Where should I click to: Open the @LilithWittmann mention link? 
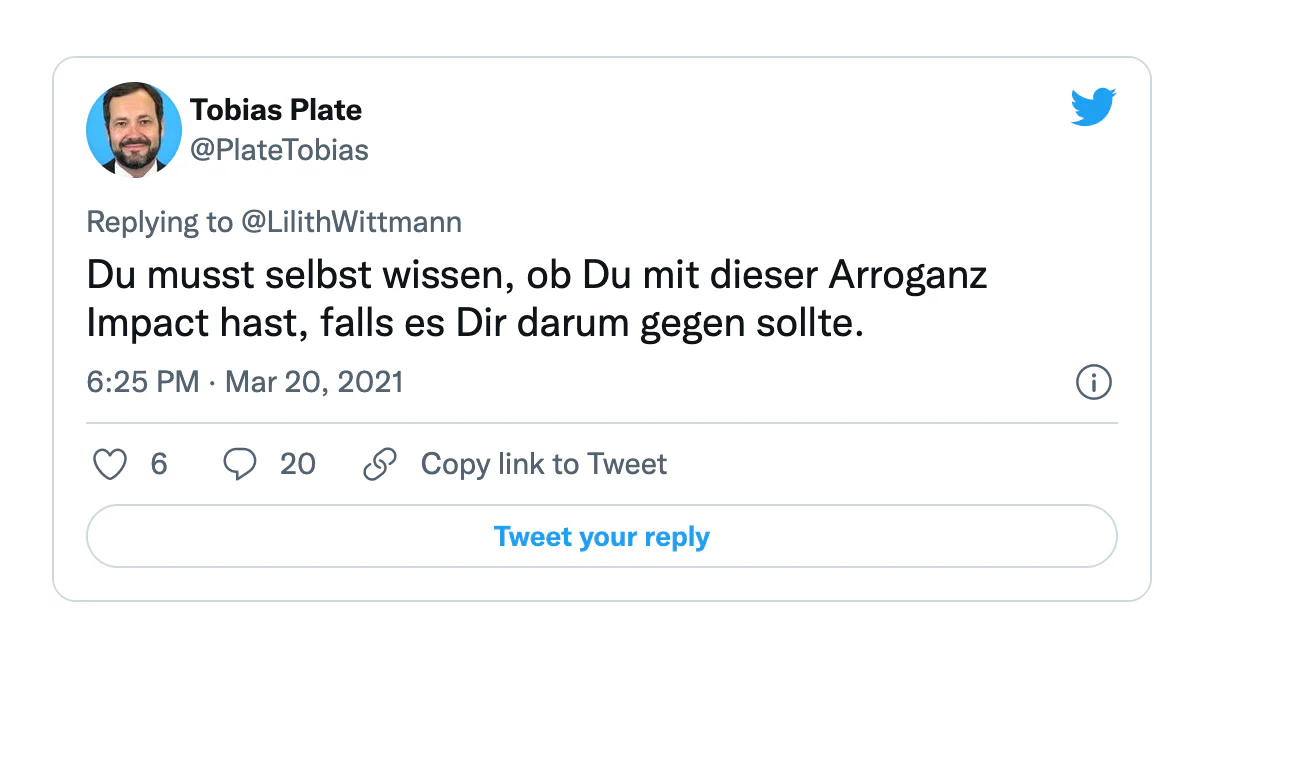click(352, 222)
